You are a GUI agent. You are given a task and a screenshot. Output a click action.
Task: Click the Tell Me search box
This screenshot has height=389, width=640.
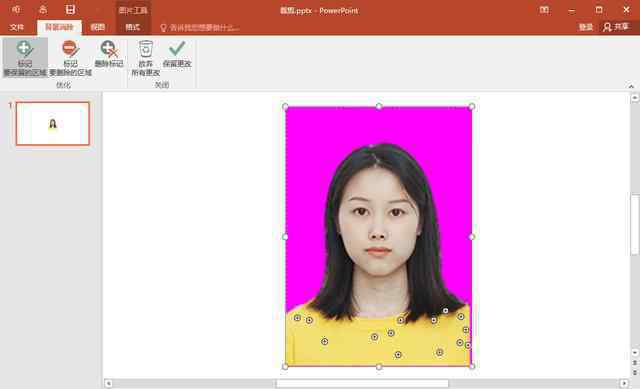(200, 28)
